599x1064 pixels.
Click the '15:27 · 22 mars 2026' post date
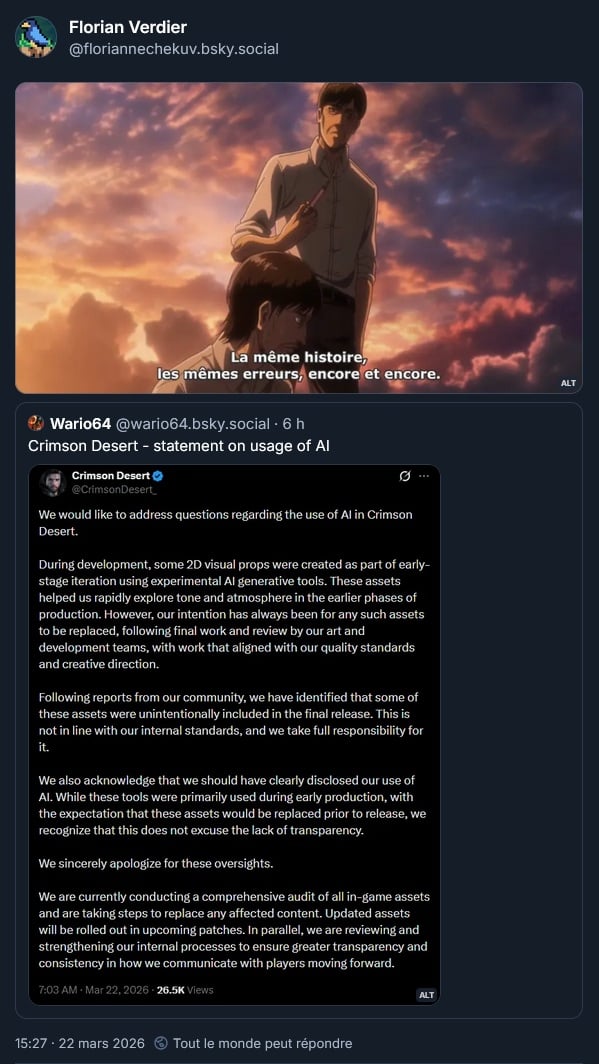click(x=80, y=1043)
